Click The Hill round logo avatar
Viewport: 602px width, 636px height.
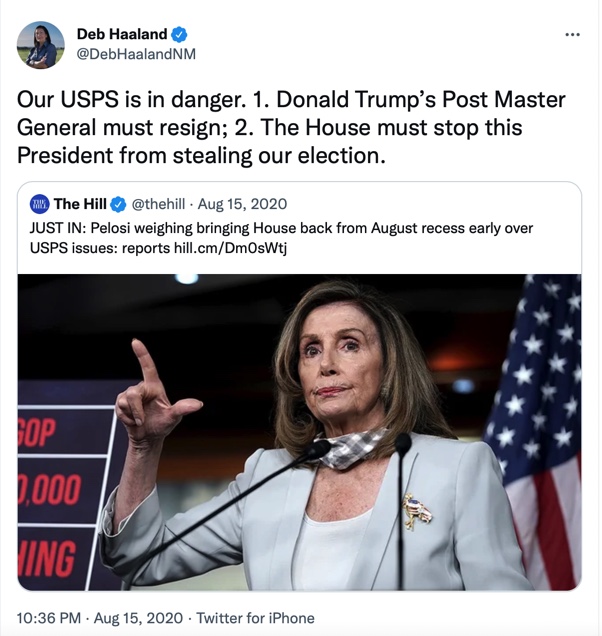tap(39, 204)
